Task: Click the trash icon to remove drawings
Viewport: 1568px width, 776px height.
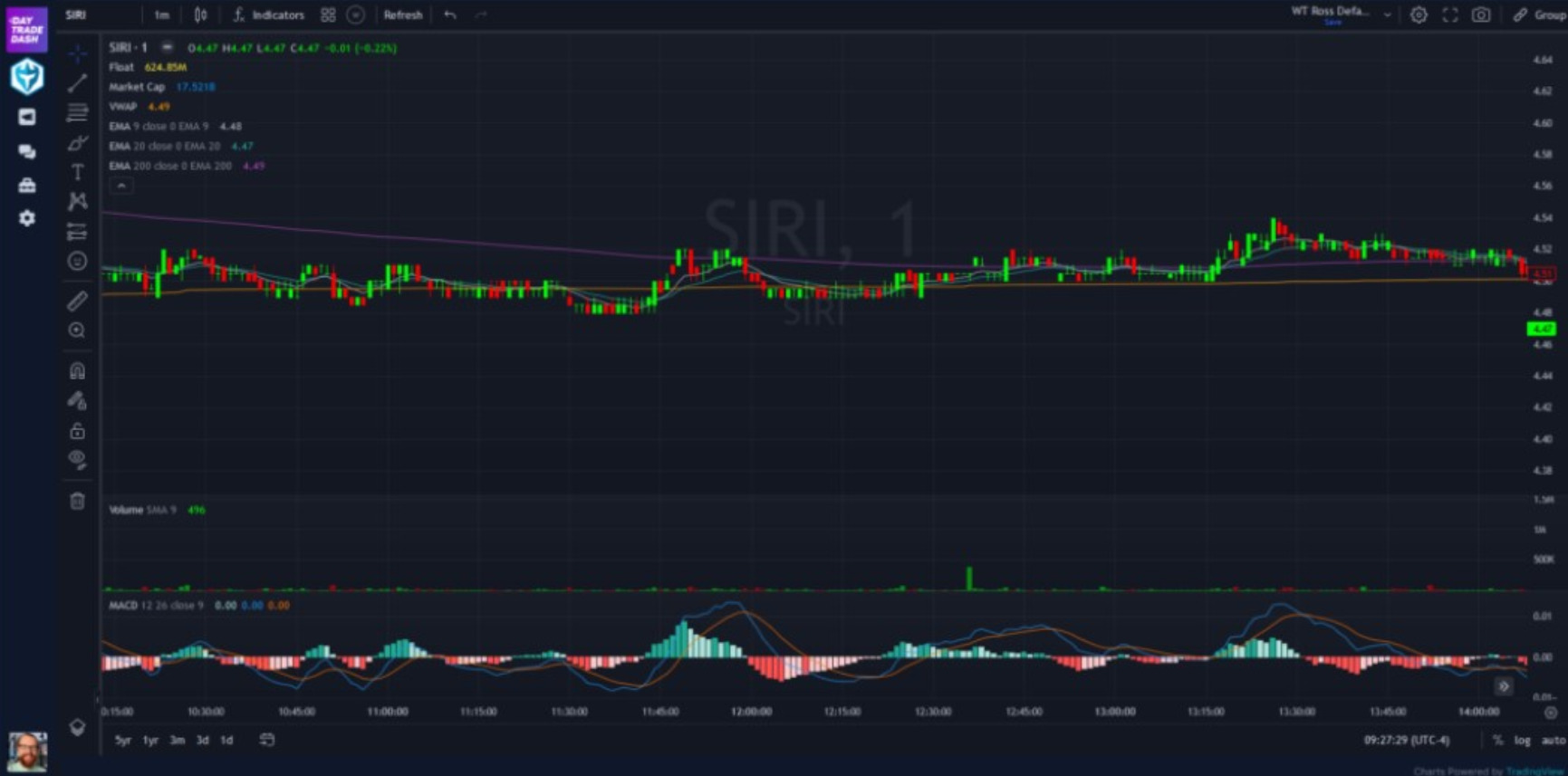Action: coord(78,501)
